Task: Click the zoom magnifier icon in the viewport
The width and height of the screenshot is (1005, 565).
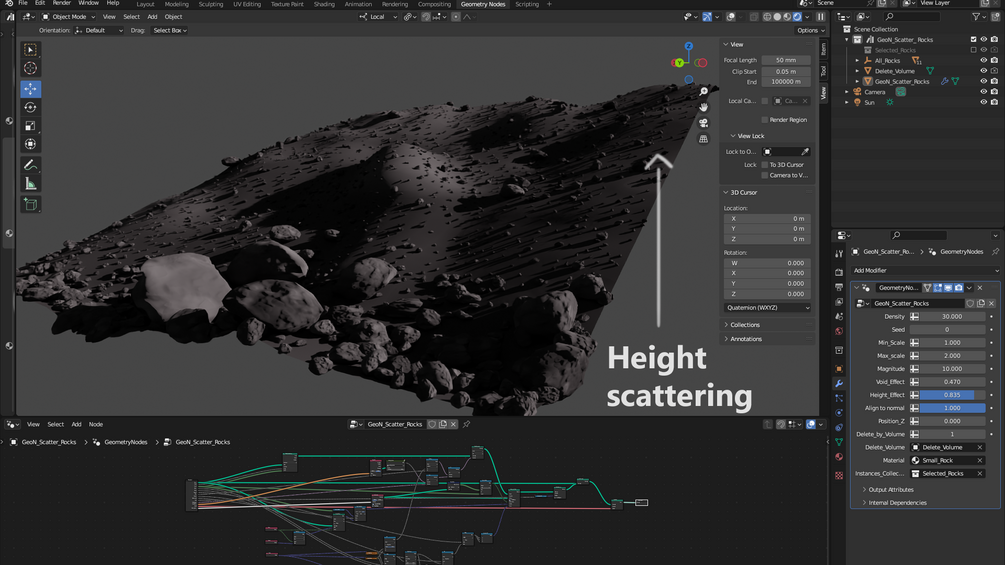Action: tap(704, 91)
